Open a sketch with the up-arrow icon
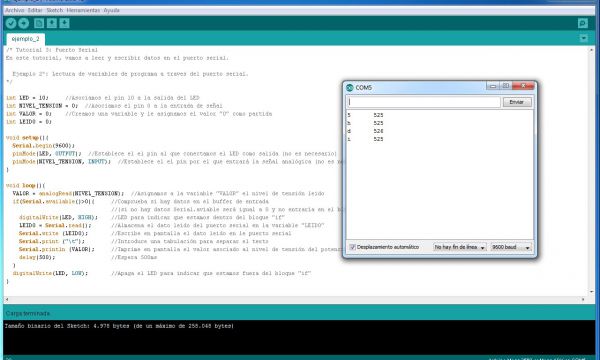 [x=52, y=23]
